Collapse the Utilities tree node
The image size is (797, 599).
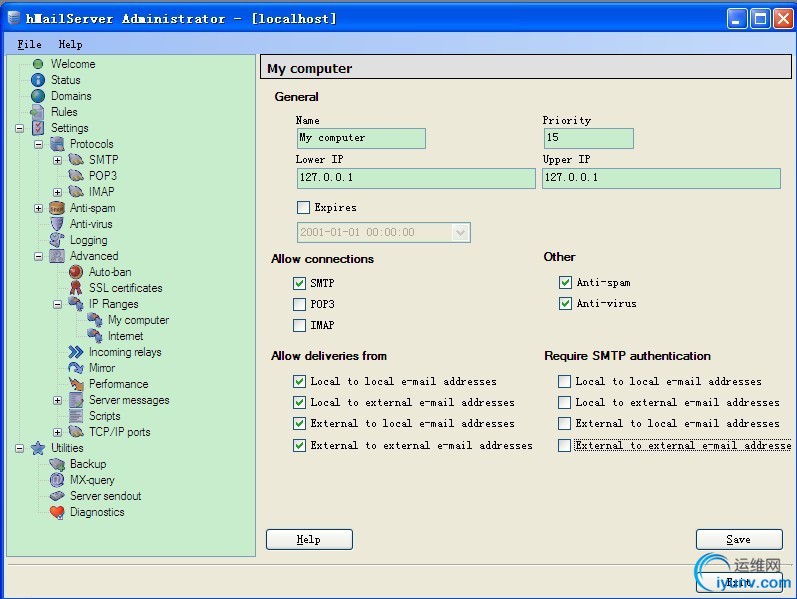(x=19, y=448)
